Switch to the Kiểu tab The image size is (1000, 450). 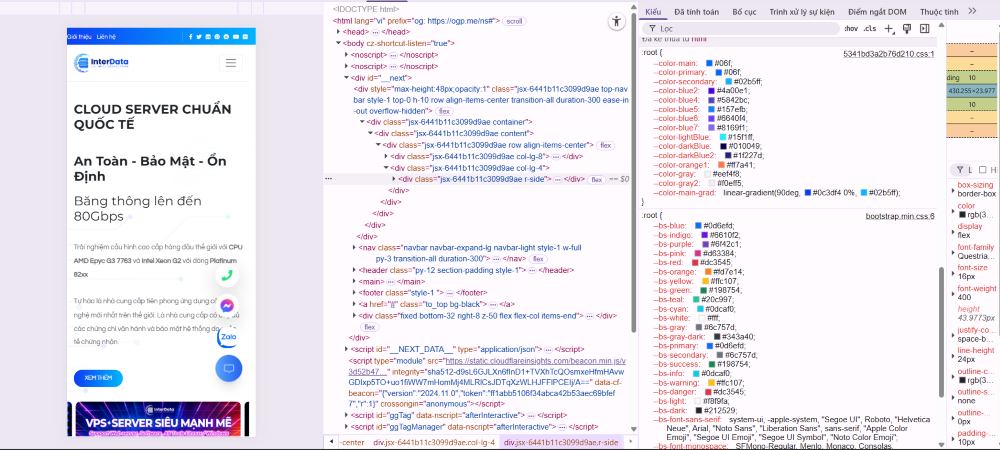click(653, 11)
